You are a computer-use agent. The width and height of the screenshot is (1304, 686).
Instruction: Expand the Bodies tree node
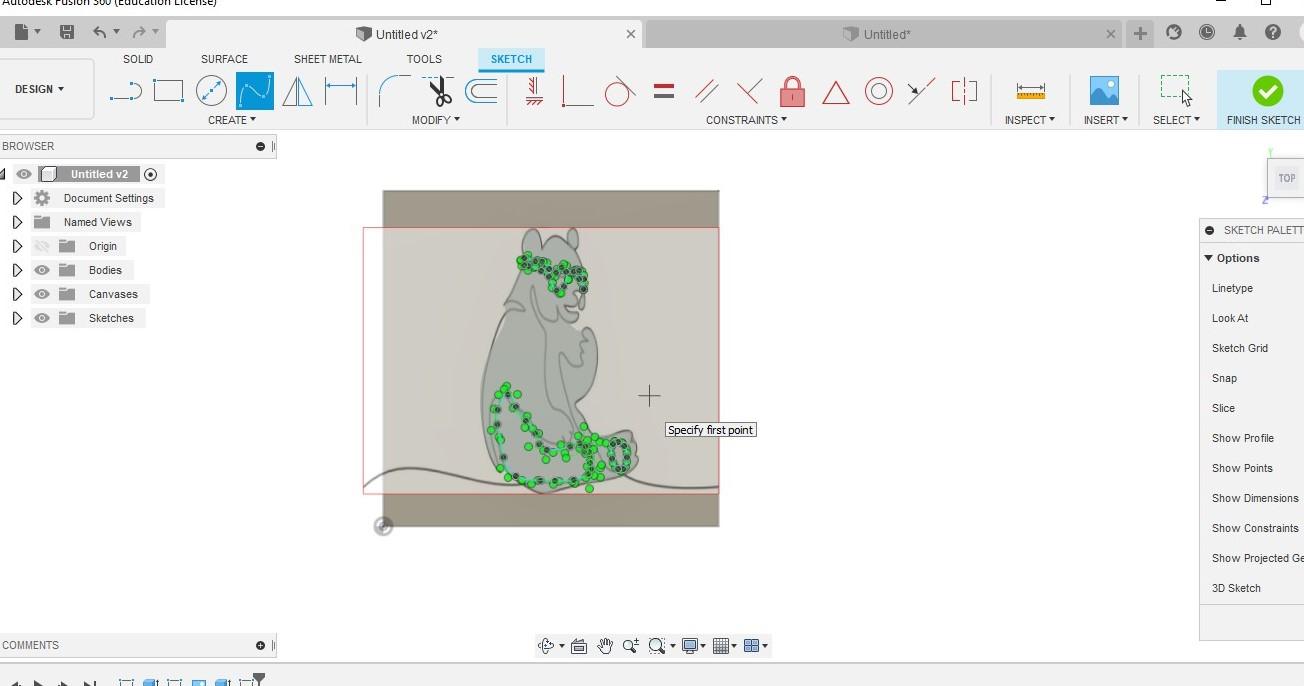click(17, 270)
